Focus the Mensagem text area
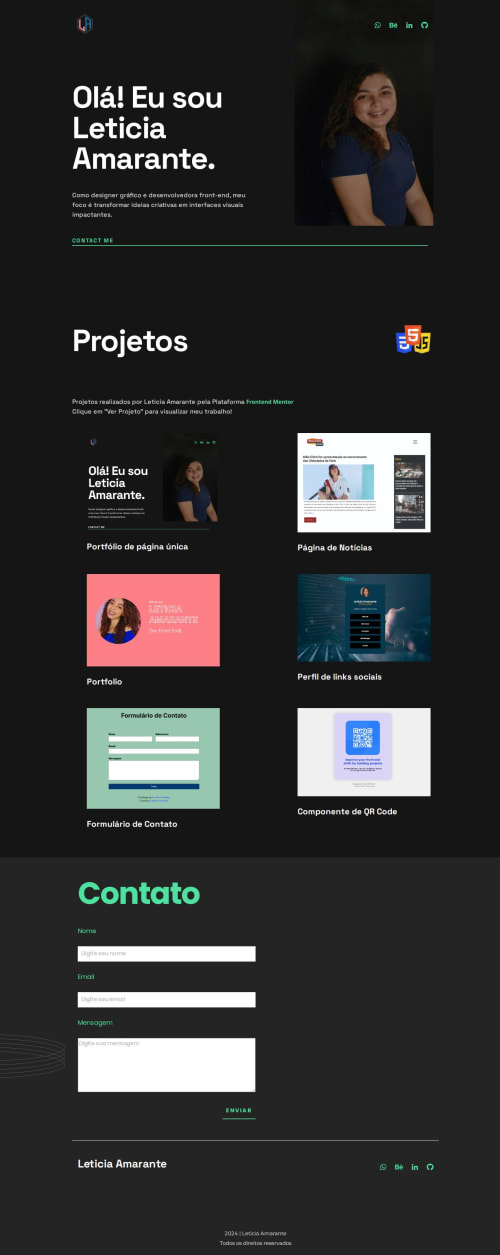This screenshot has width=500, height=1255. click(x=167, y=1065)
